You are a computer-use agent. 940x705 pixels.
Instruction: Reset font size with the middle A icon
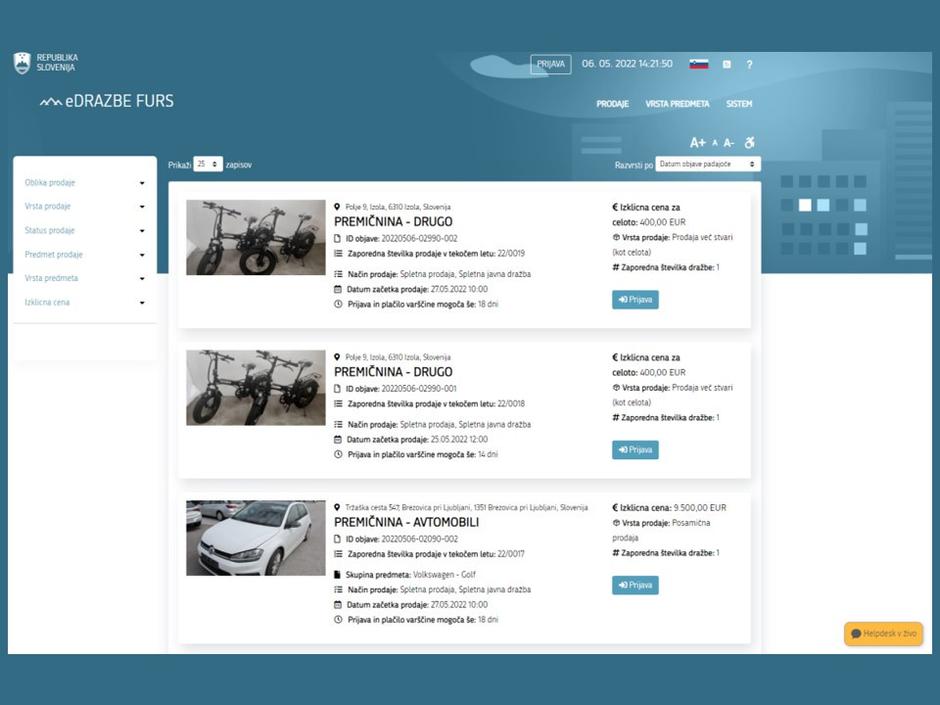[714, 143]
